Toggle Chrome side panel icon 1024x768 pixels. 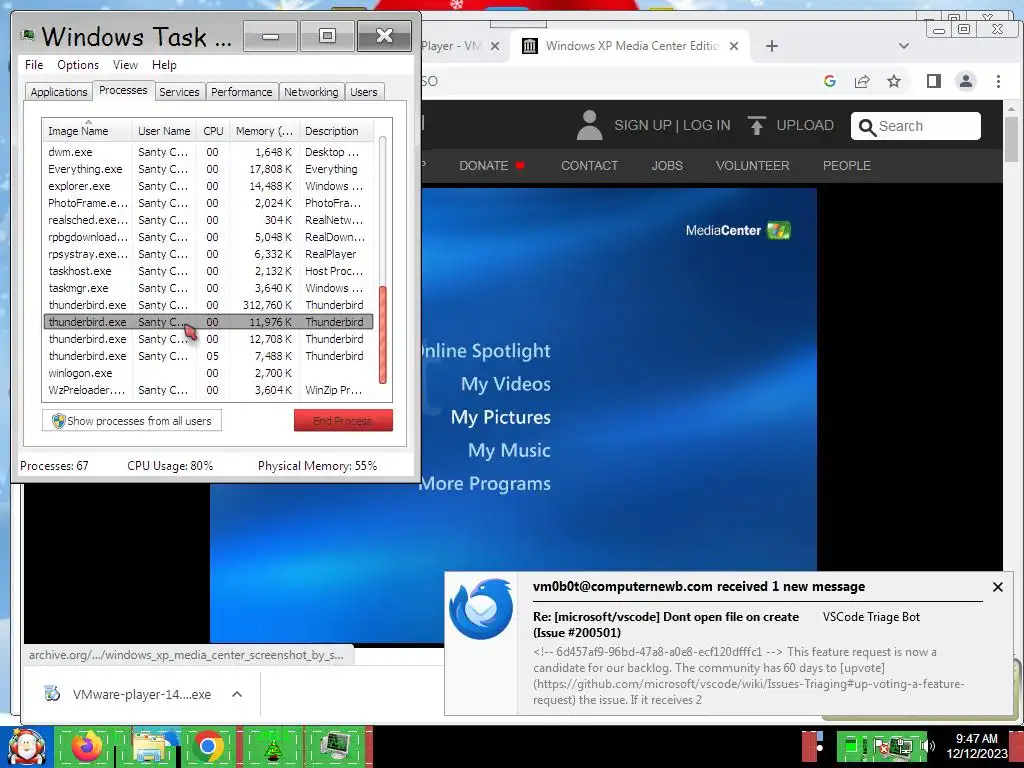click(934, 81)
